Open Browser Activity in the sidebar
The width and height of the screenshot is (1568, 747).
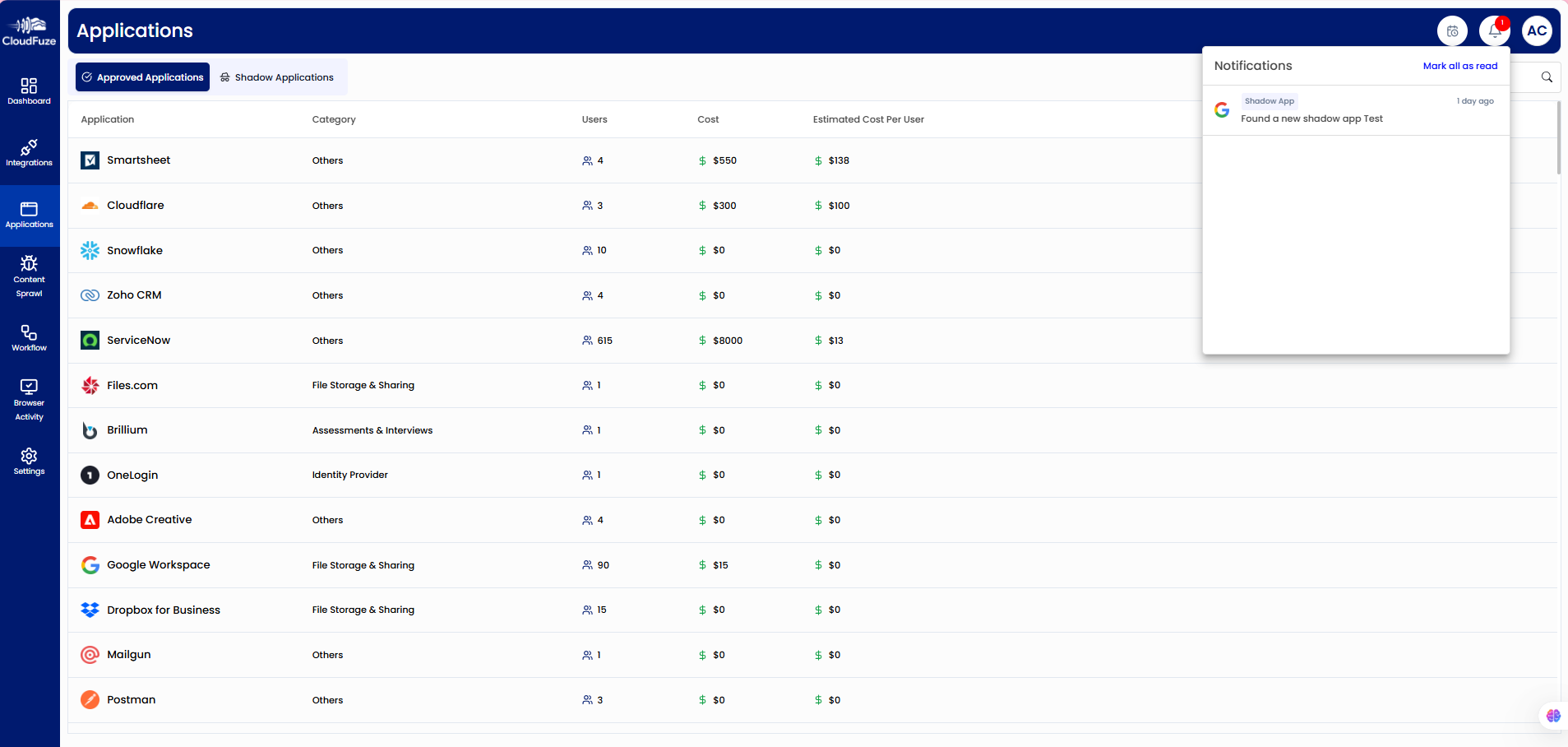click(x=29, y=399)
